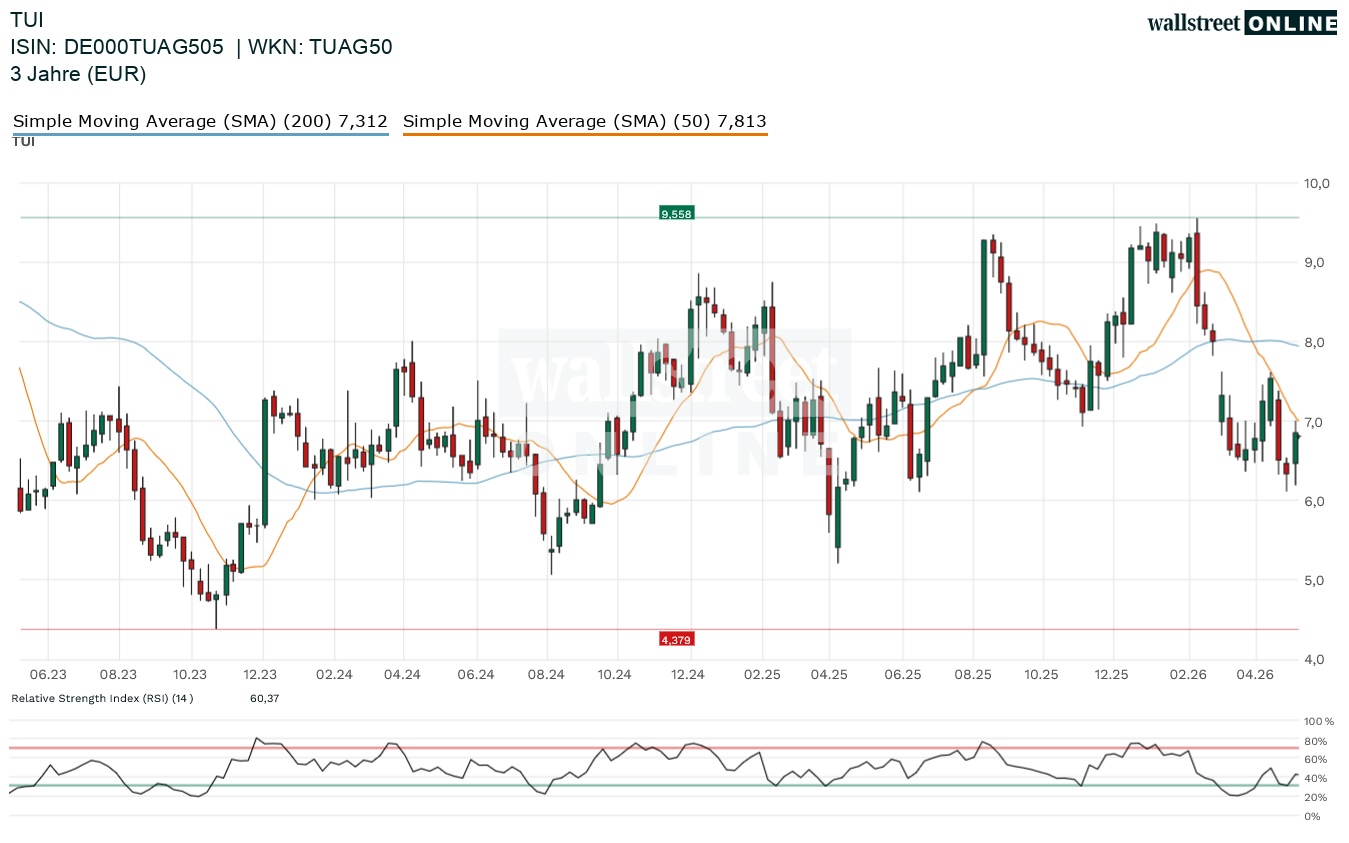The height and width of the screenshot is (843, 1349).
Task: Select the SMA (200) 7,312 legend entry
Action: [200, 122]
